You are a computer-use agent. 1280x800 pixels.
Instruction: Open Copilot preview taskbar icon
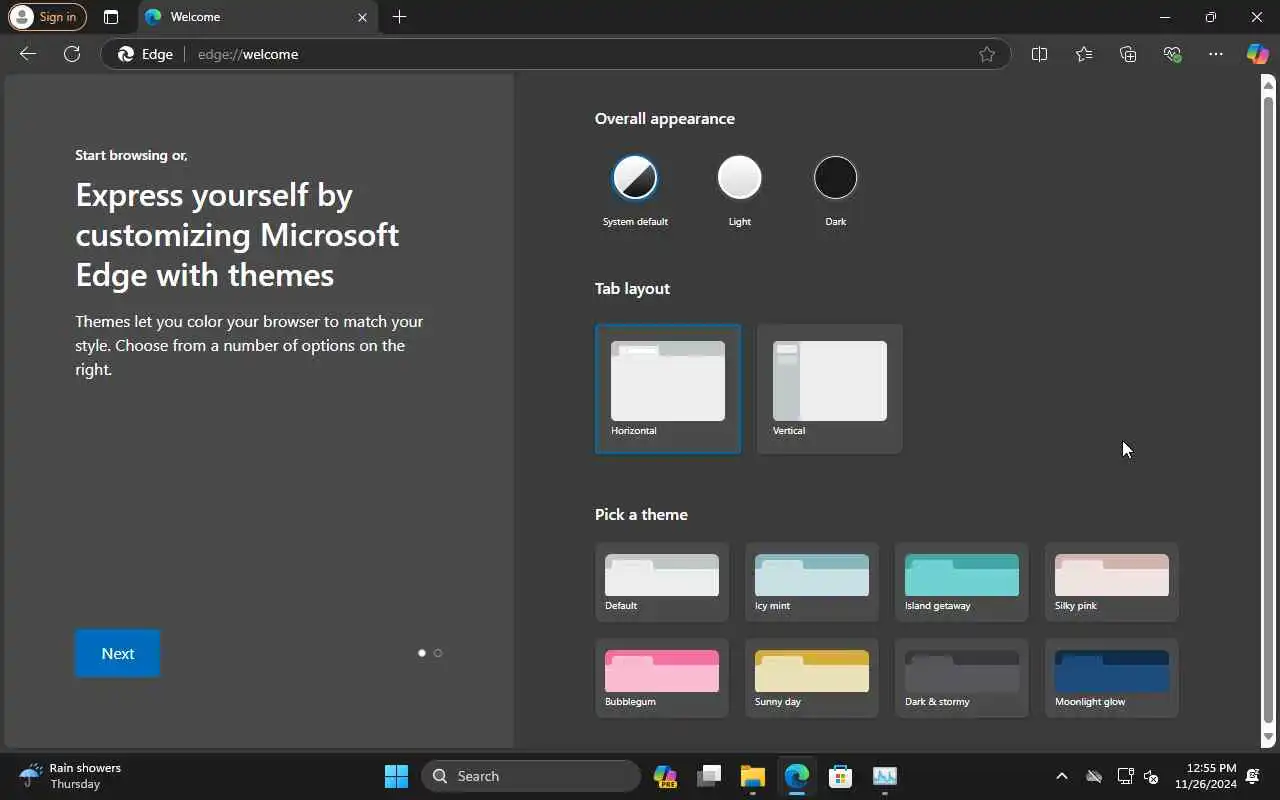pos(665,776)
